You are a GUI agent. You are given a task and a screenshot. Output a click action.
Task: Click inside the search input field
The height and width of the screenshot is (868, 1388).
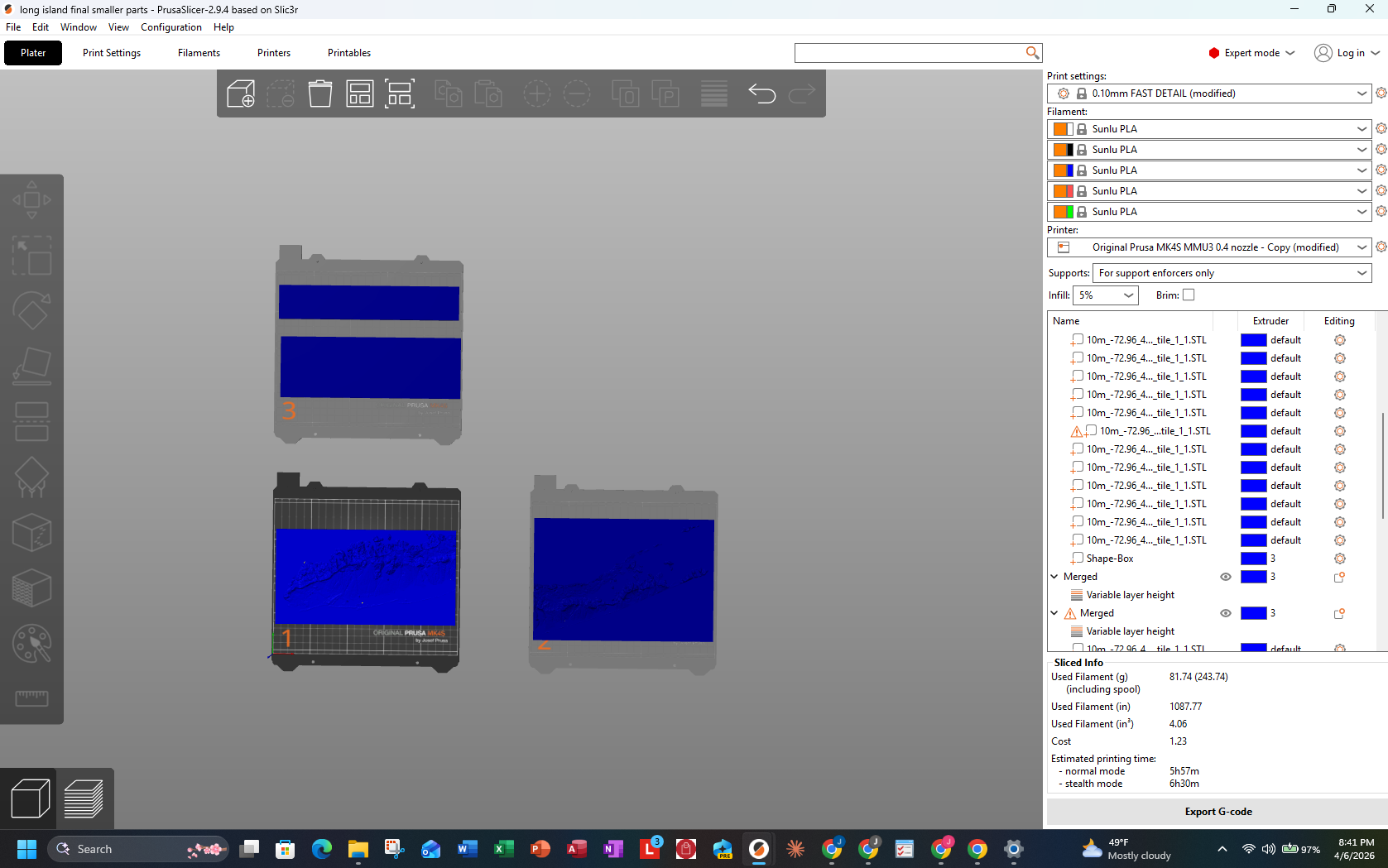click(910, 53)
